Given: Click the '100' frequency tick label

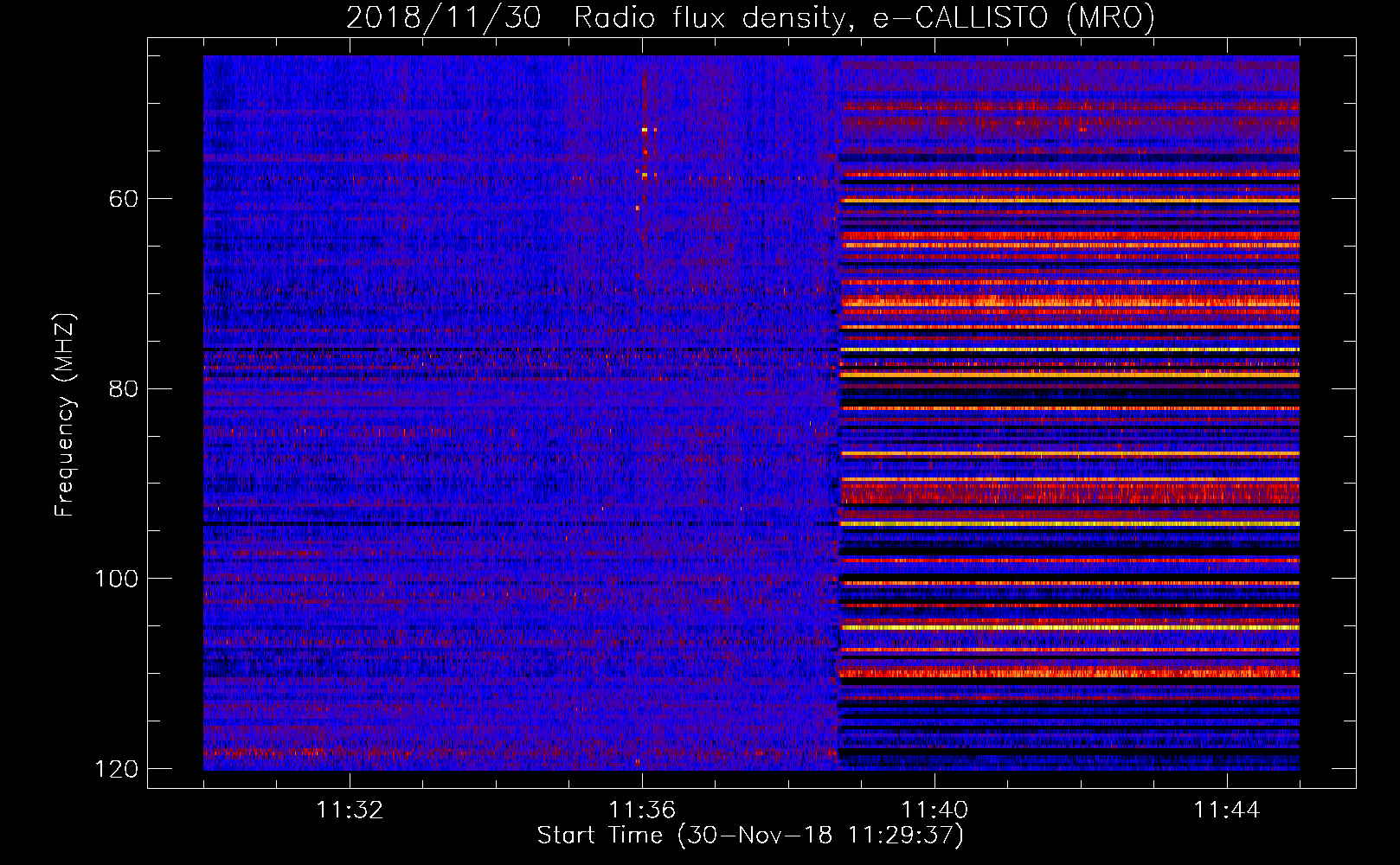Looking at the screenshot, I should (116, 578).
